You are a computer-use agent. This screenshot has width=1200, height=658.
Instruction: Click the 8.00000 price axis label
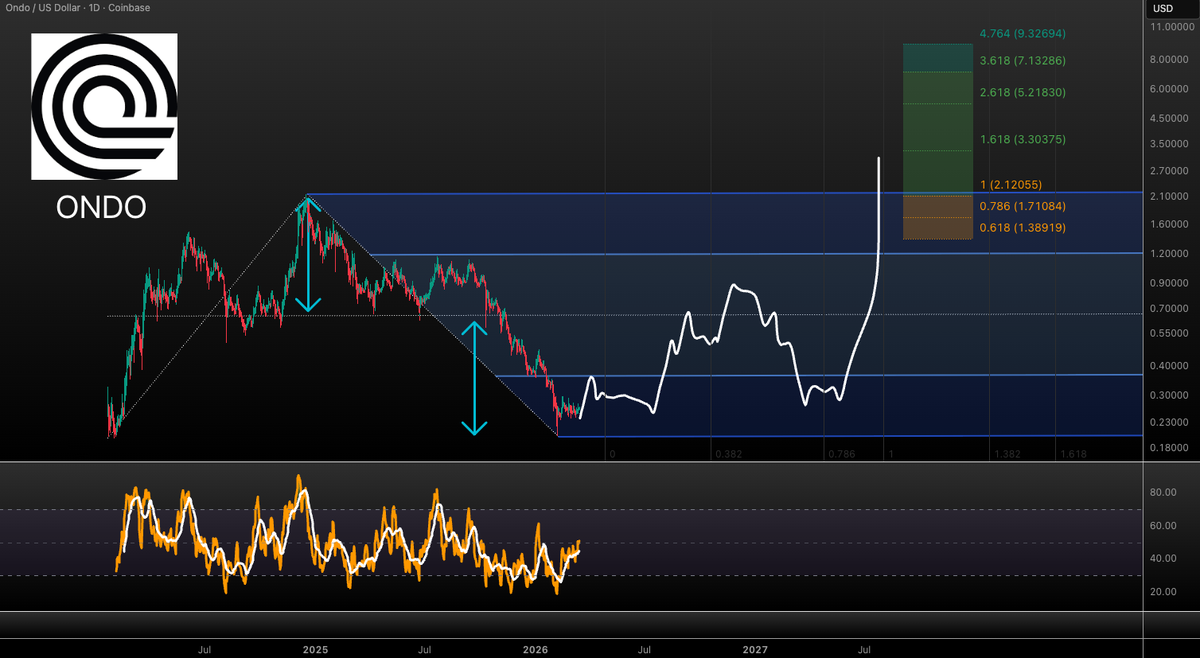1171,60
